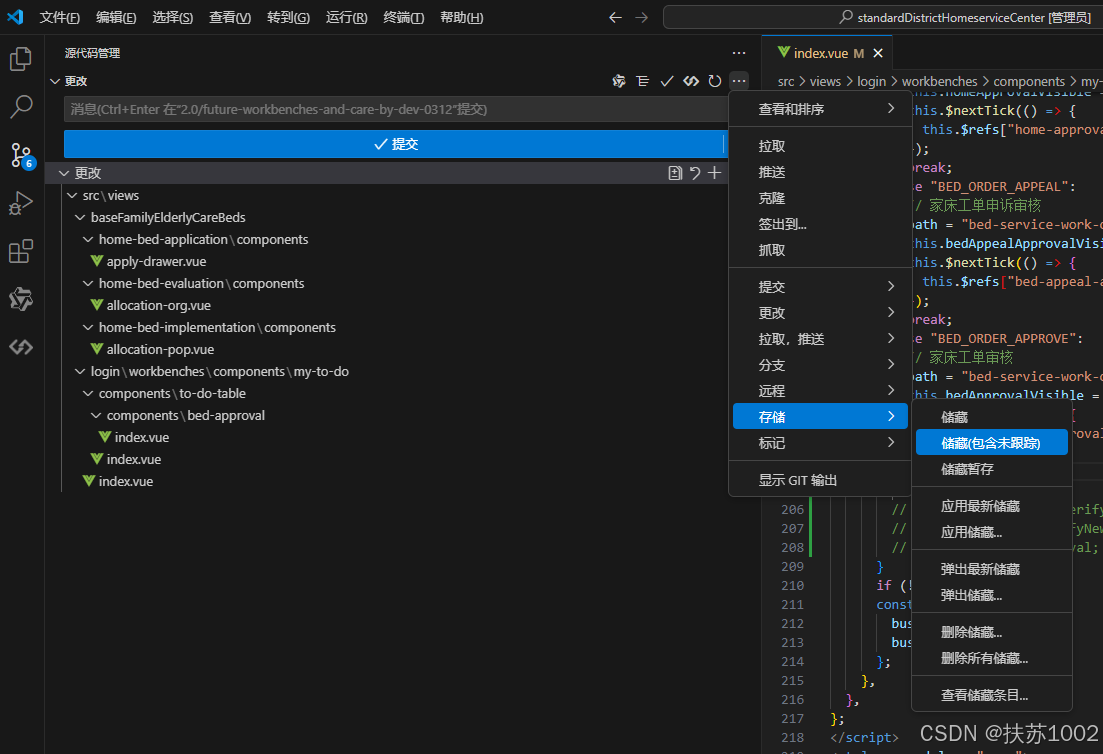Viewport: 1103px width, 754px height.
Task: Select 弹出储藏... menu entry
Action: tap(992, 596)
